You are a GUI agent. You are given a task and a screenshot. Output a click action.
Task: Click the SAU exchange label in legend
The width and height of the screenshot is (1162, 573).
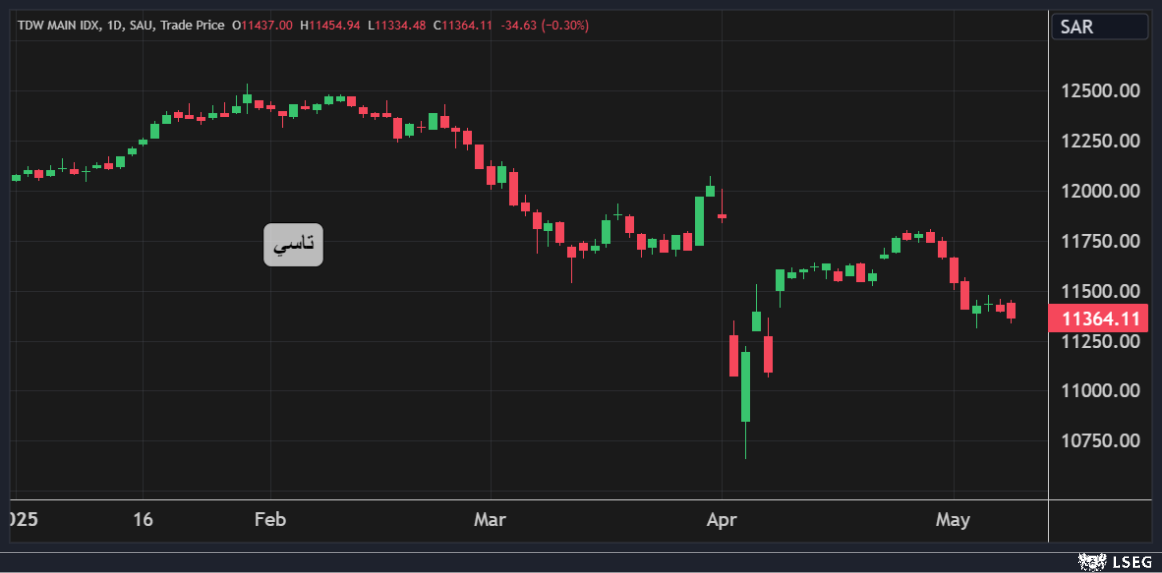(x=142, y=25)
